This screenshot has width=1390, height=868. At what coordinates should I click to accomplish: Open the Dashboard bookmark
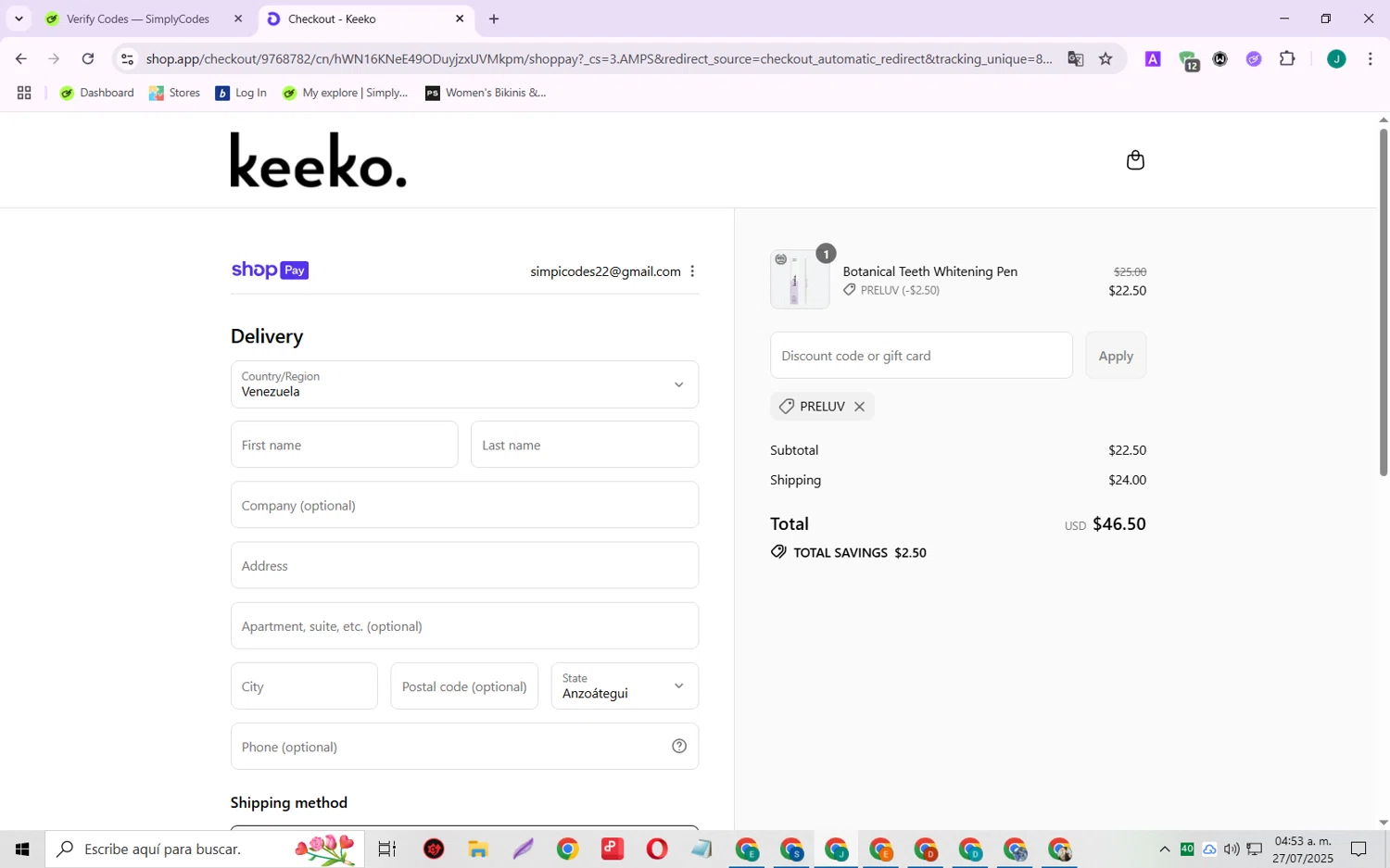[x=96, y=93]
